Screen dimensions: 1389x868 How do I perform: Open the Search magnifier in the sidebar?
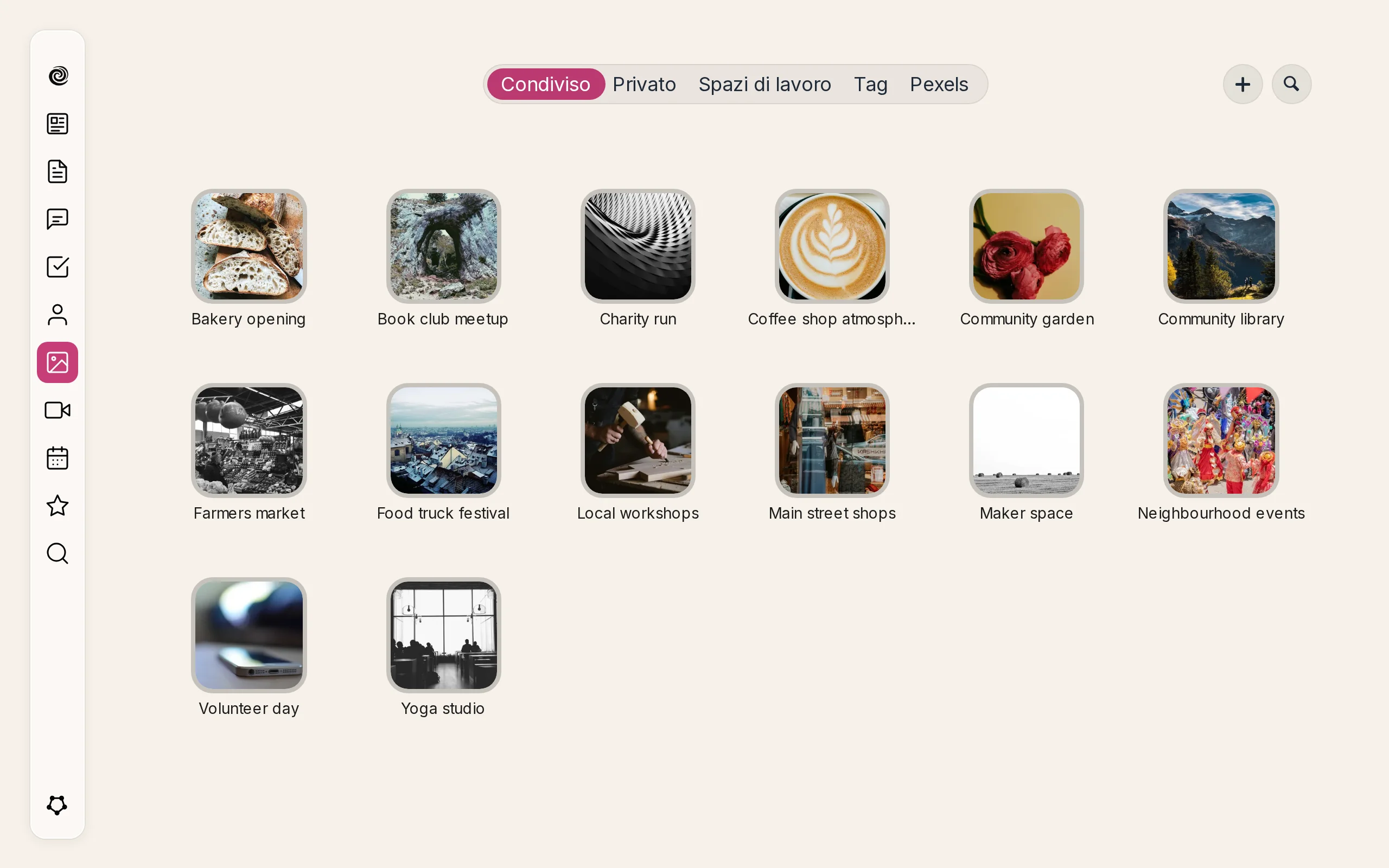[58, 553]
